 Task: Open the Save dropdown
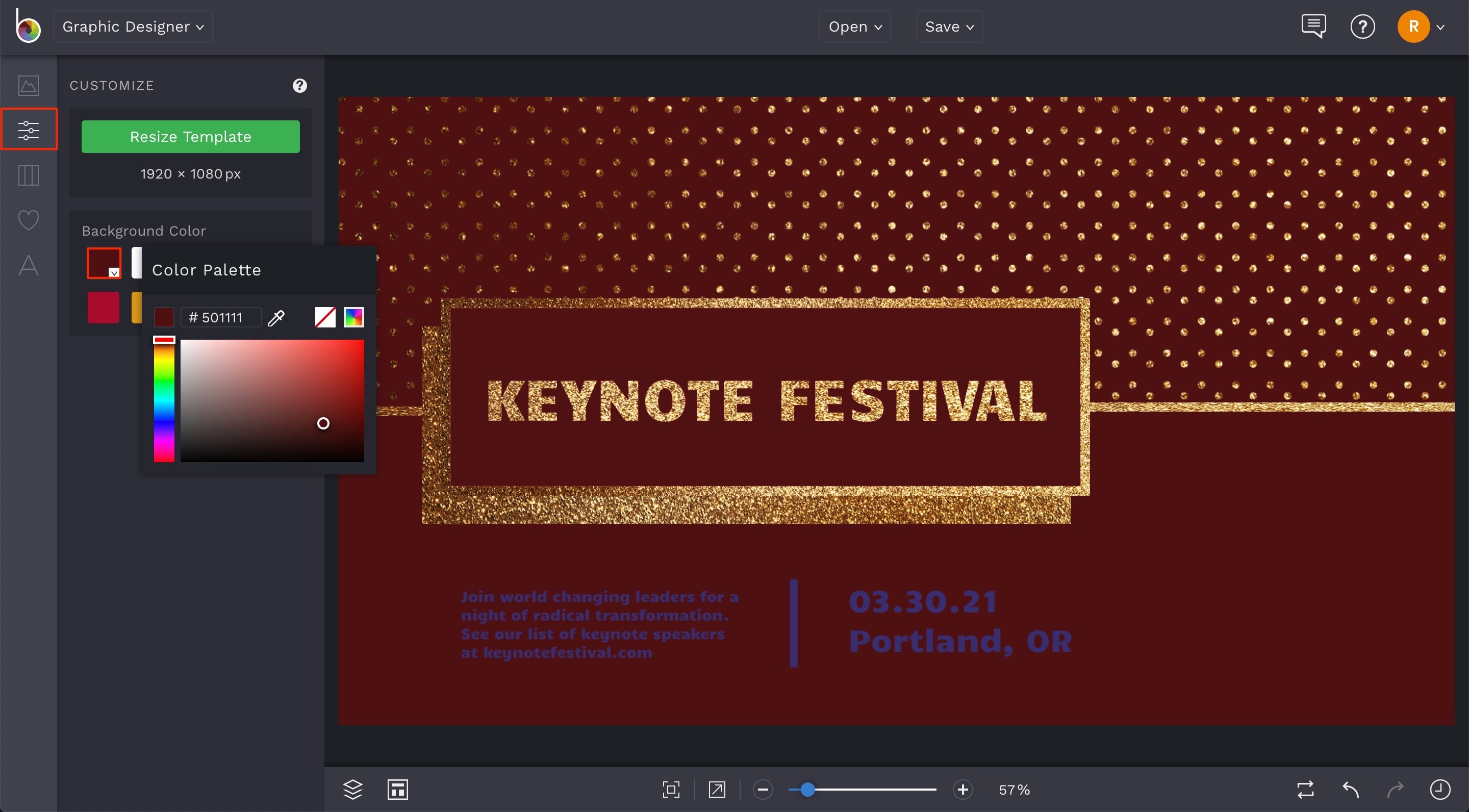point(948,26)
